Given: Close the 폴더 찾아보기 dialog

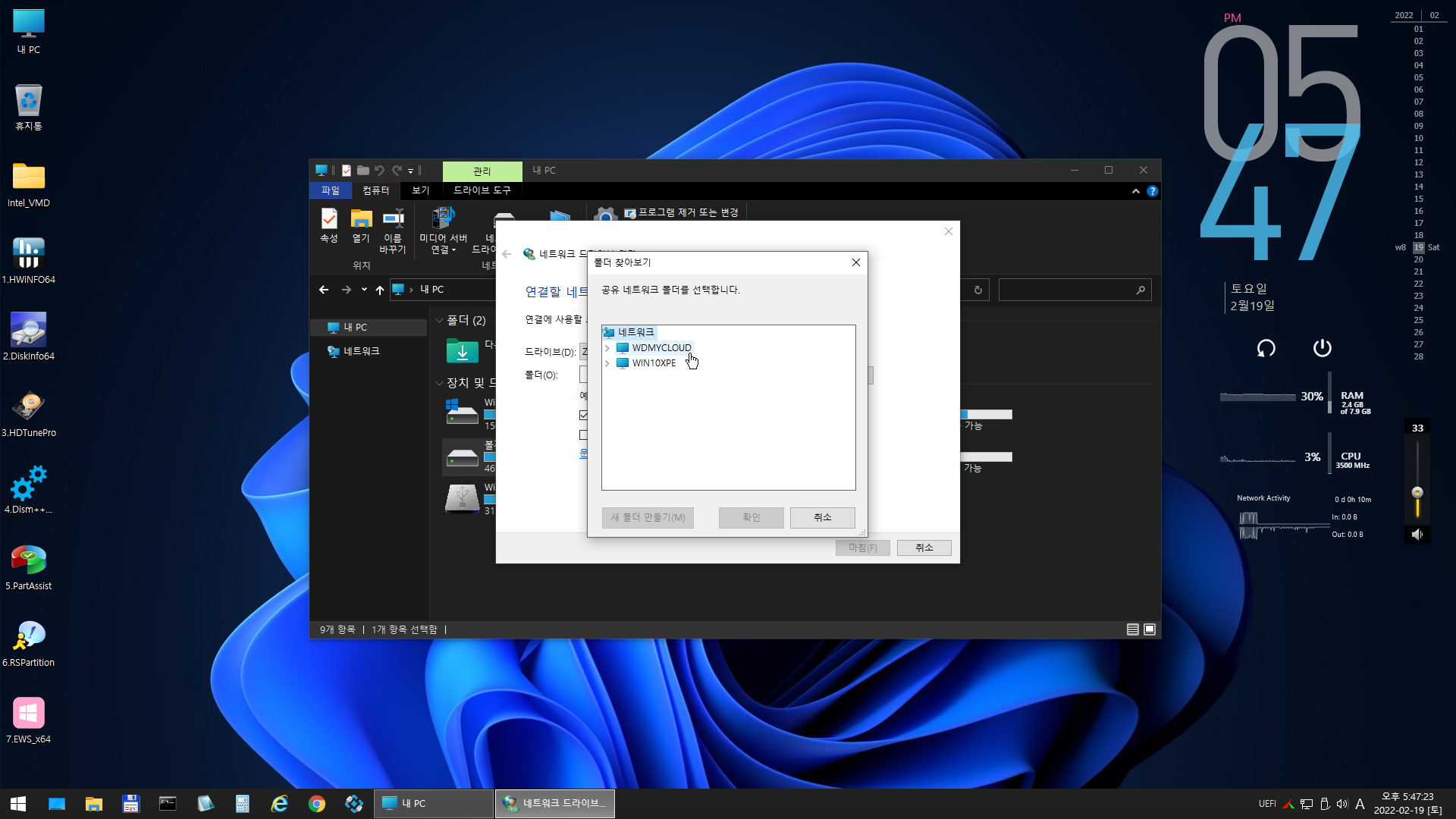Looking at the screenshot, I should point(856,262).
